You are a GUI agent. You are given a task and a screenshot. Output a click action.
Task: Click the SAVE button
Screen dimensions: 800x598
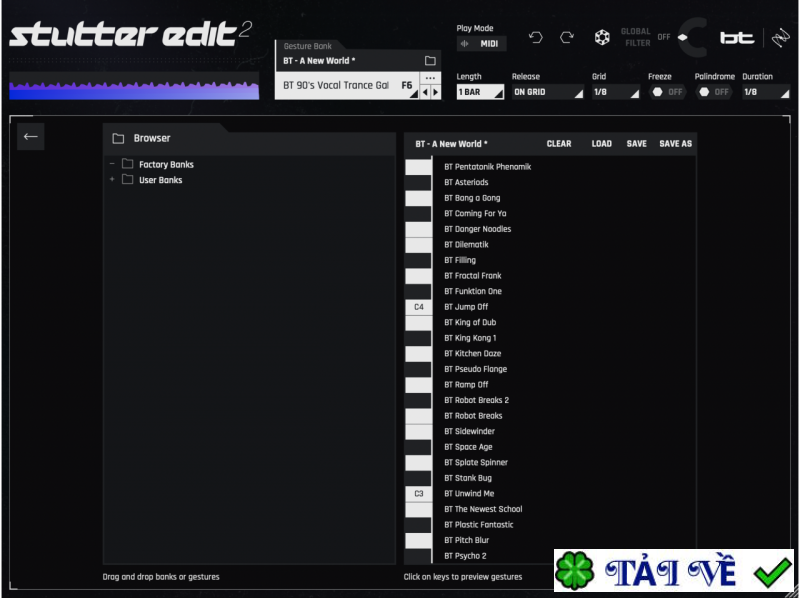point(636,144)
